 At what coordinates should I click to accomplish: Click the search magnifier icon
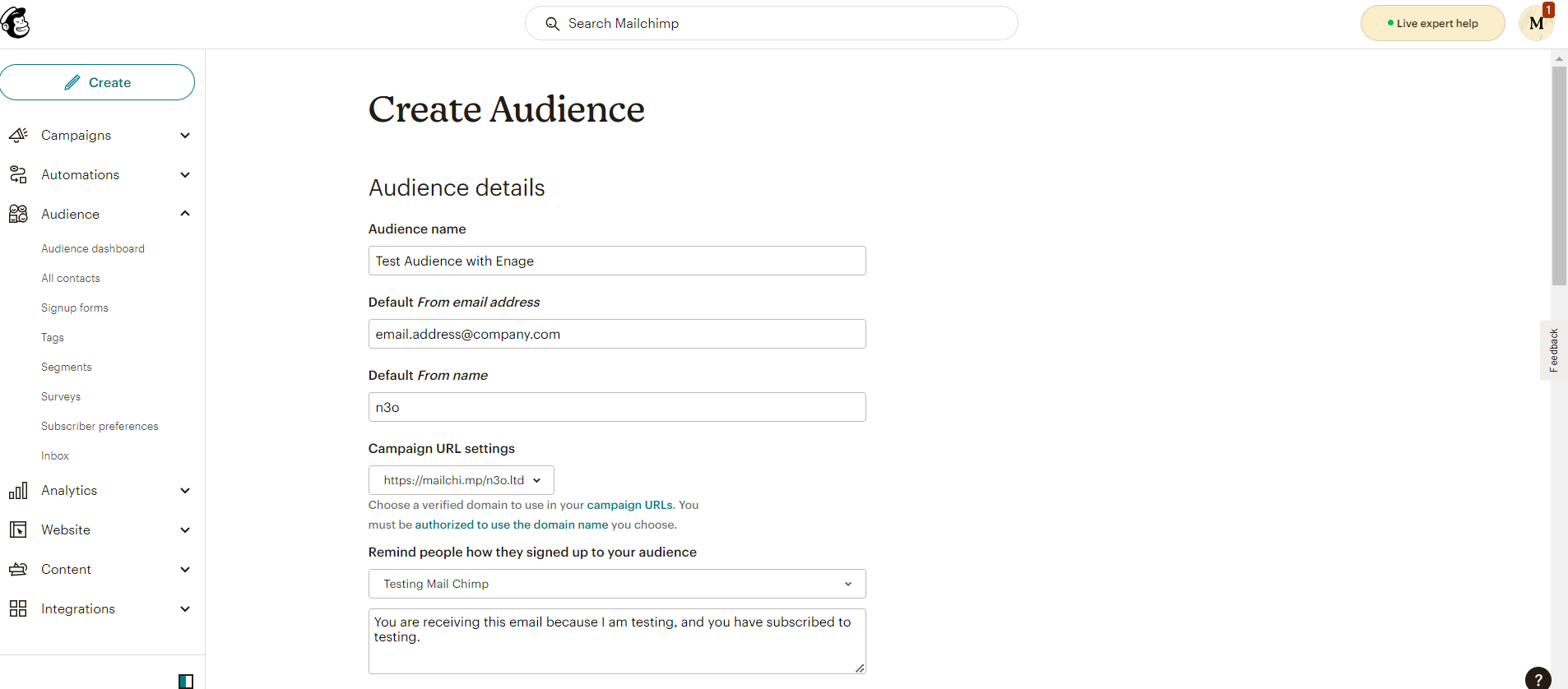553,24
